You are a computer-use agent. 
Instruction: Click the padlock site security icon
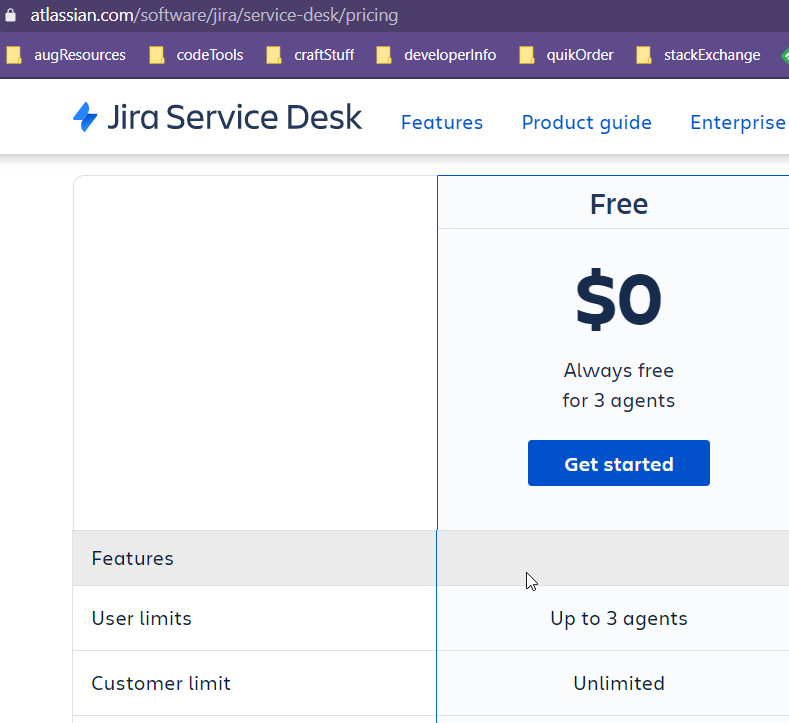coord(10,15)
